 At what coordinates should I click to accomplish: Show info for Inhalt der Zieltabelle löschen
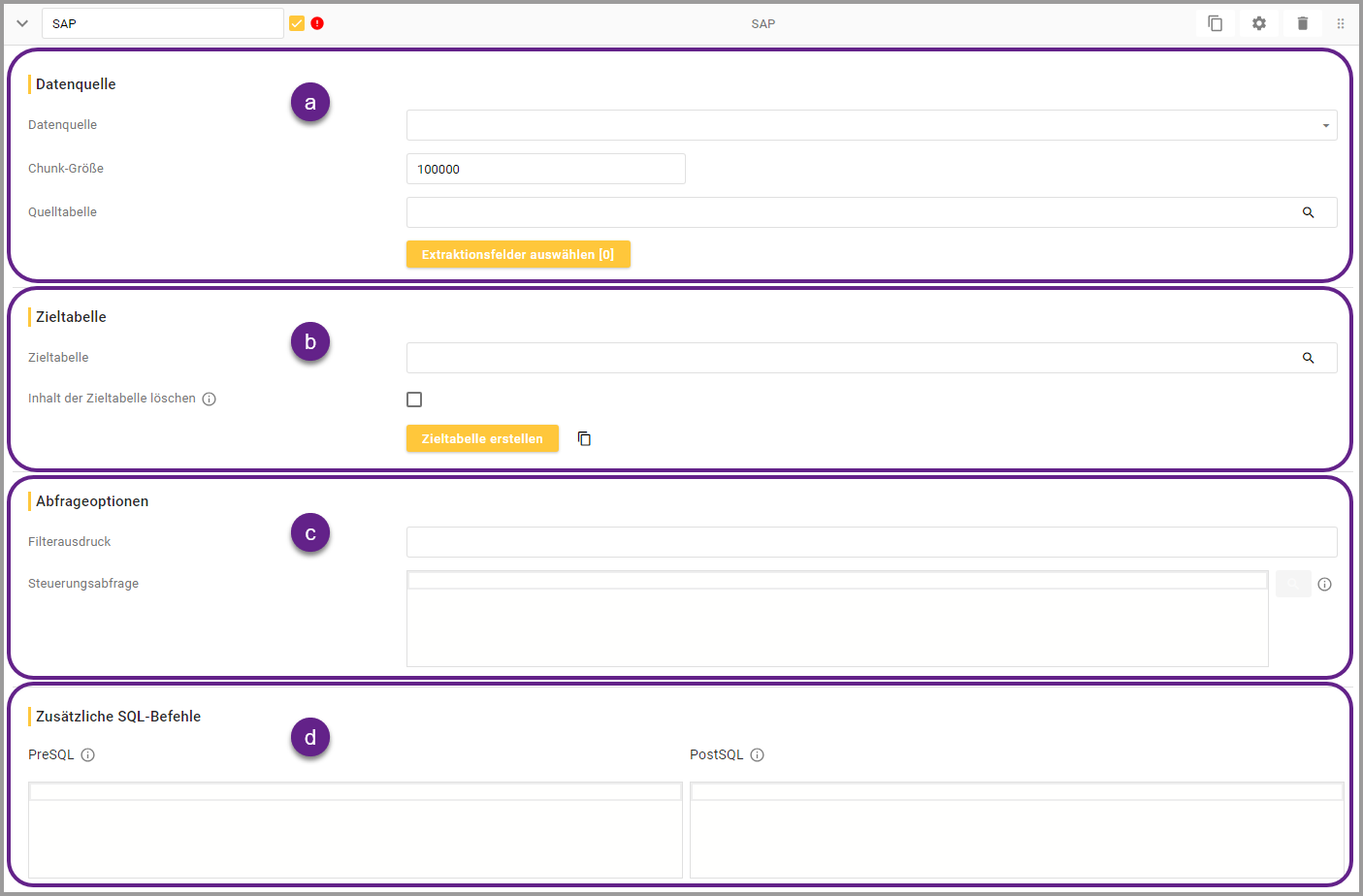click(x=209, y=399)
